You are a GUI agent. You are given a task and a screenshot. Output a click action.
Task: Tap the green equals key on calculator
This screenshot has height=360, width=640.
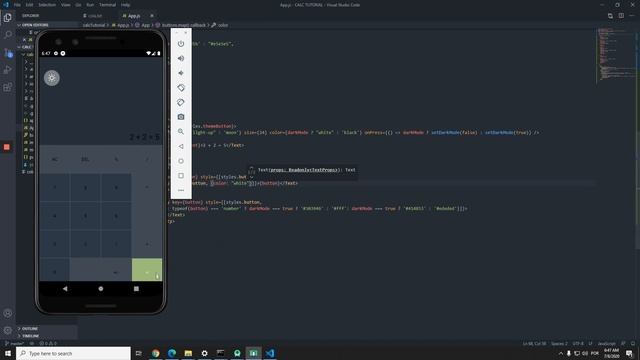(x=147, y=270)
